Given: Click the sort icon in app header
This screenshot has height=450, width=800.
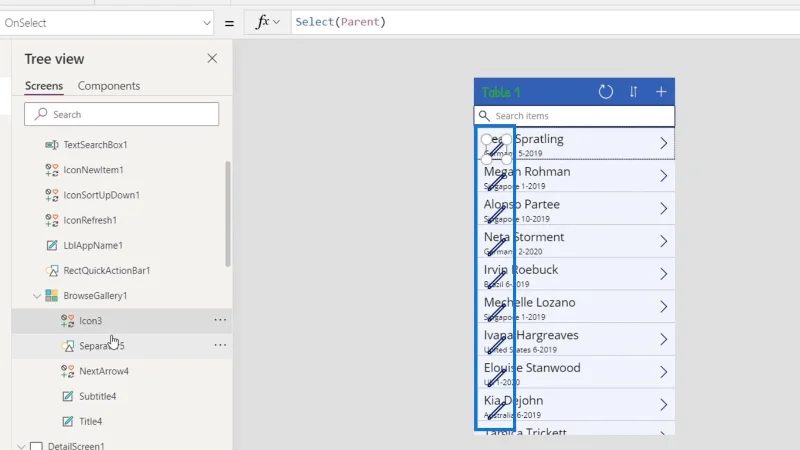Looking at the screenshot, I should point(633,92).
